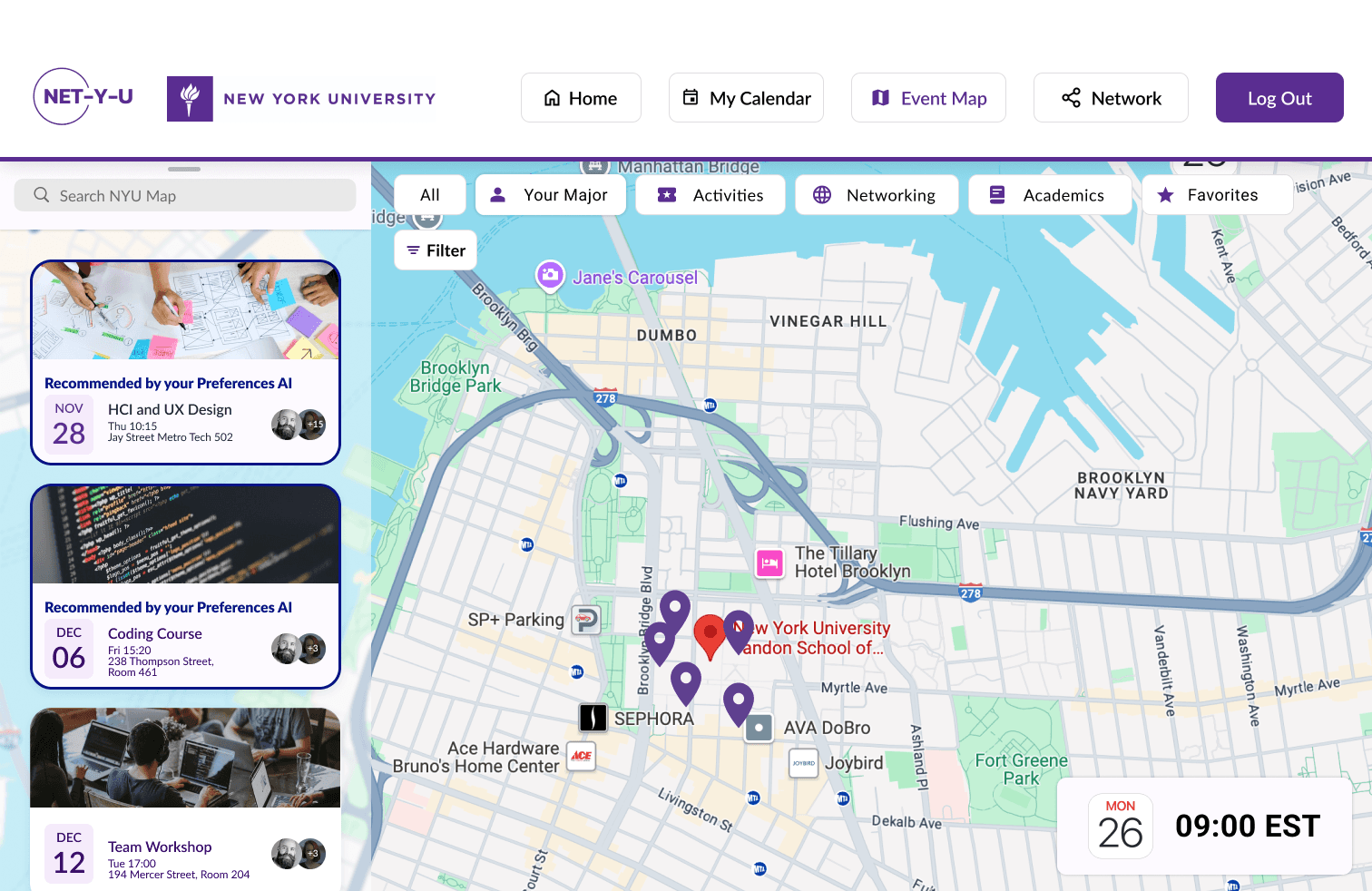This screenshot has height=891, width=1372.
Task: Select the All filter chip
Action: 430,195
